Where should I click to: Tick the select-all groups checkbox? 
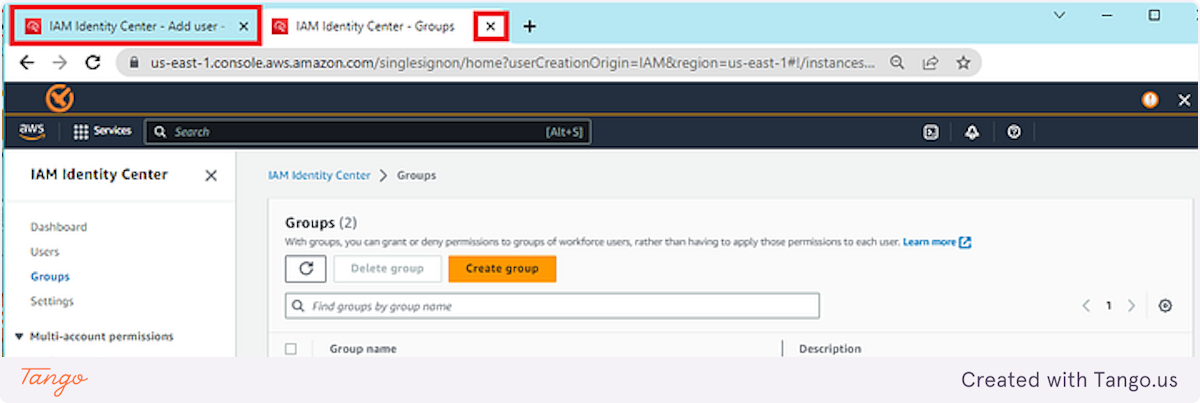click(x=291, y=349)
